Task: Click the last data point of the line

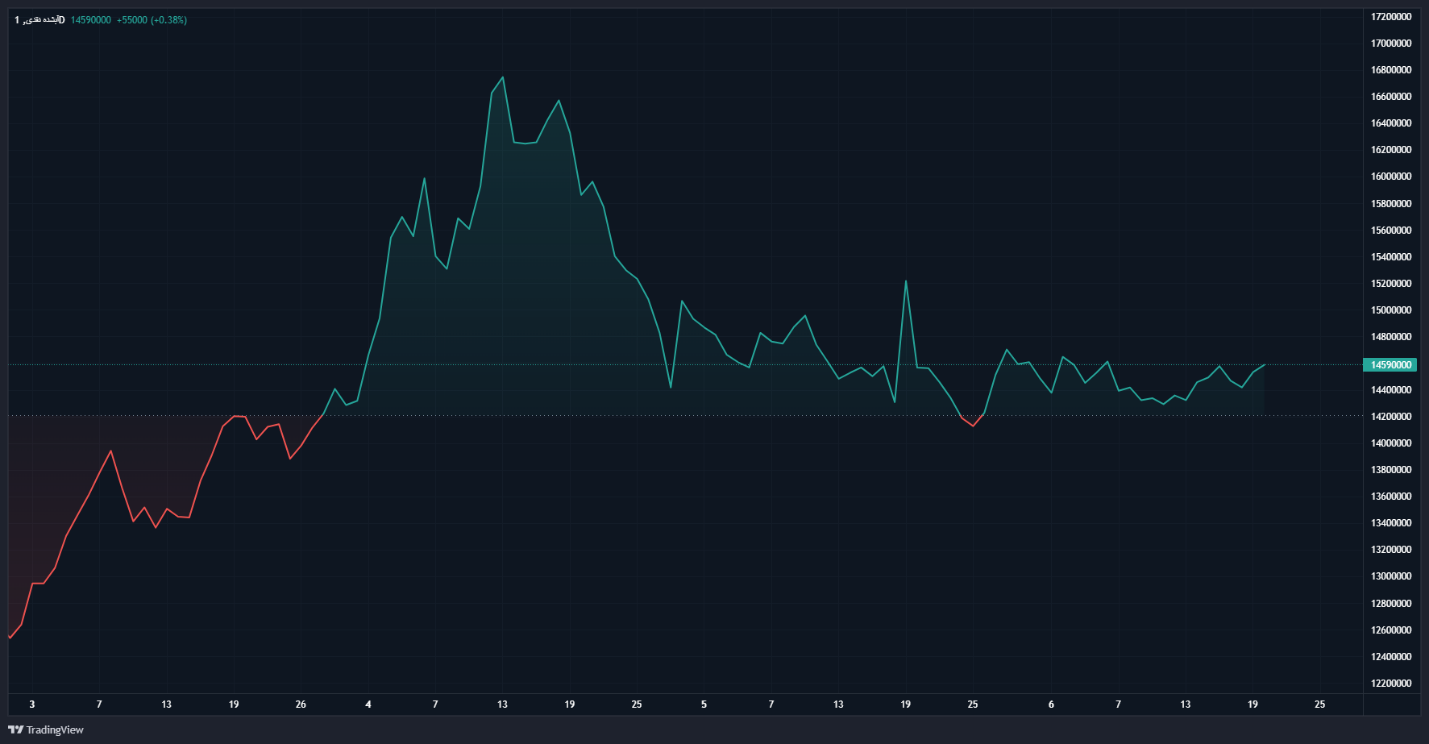Action: click(1264, 365)
